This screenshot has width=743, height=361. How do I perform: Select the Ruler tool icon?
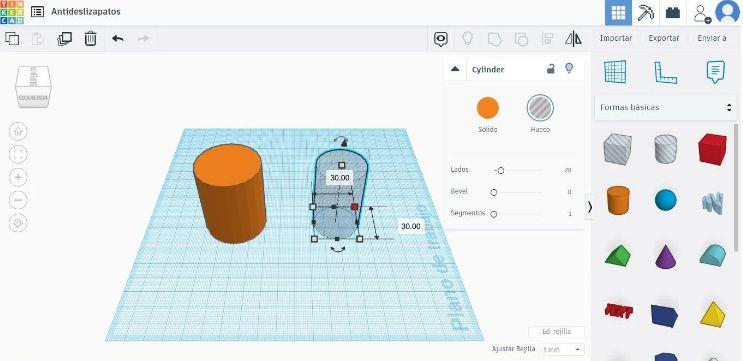pos(665,72)
